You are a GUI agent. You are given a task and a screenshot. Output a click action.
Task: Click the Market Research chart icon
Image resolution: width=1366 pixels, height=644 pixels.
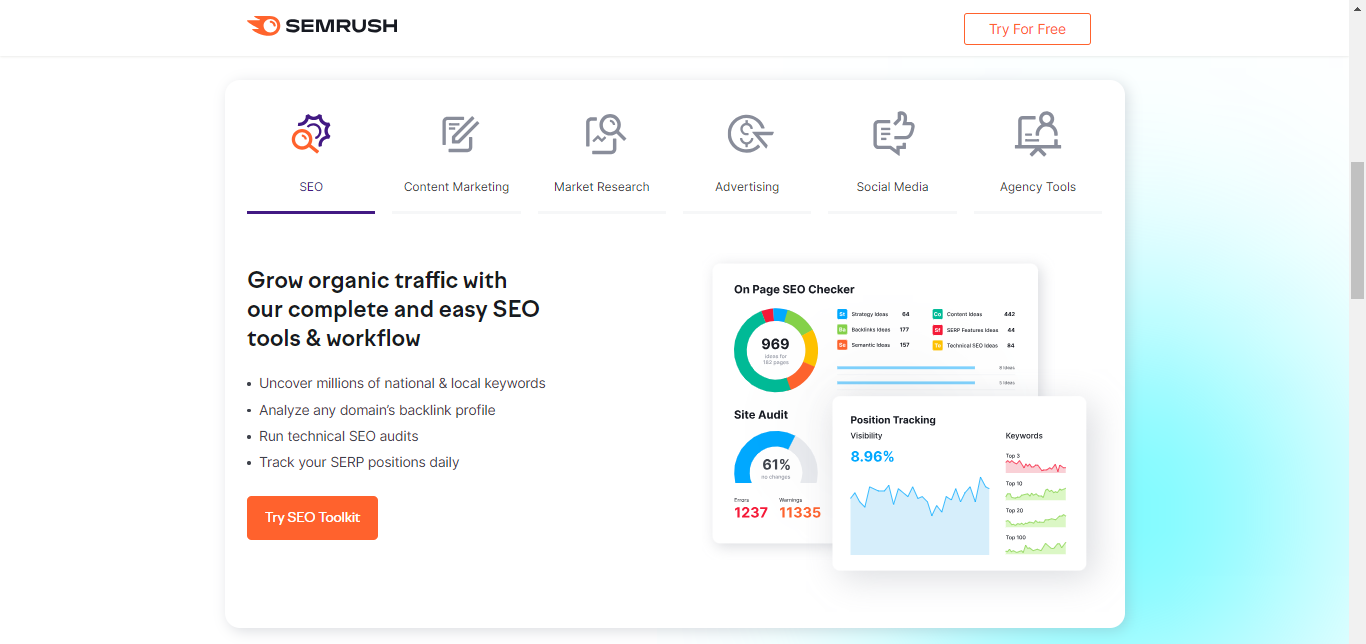[x=604, y=134]
